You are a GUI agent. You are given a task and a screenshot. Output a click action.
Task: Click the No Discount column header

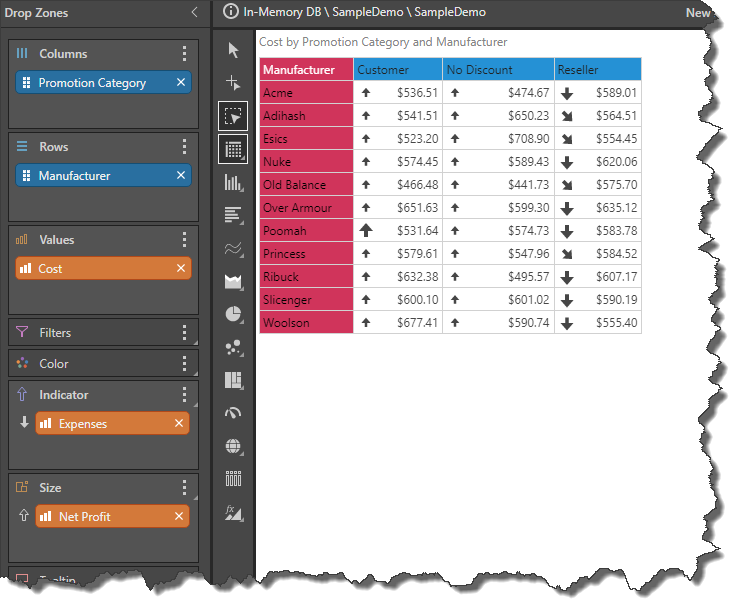click(x=497, y=70)
